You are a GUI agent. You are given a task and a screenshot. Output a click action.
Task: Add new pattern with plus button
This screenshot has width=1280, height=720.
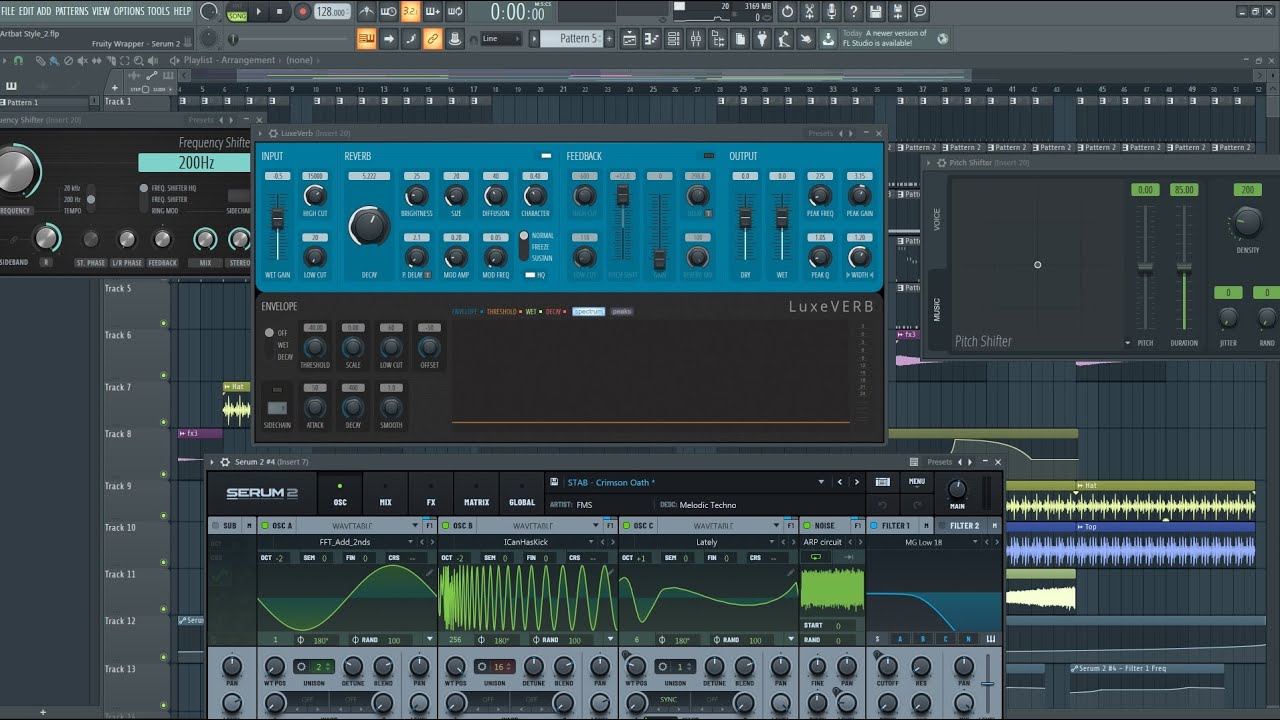pyautogui.click(x=609, y=39)
